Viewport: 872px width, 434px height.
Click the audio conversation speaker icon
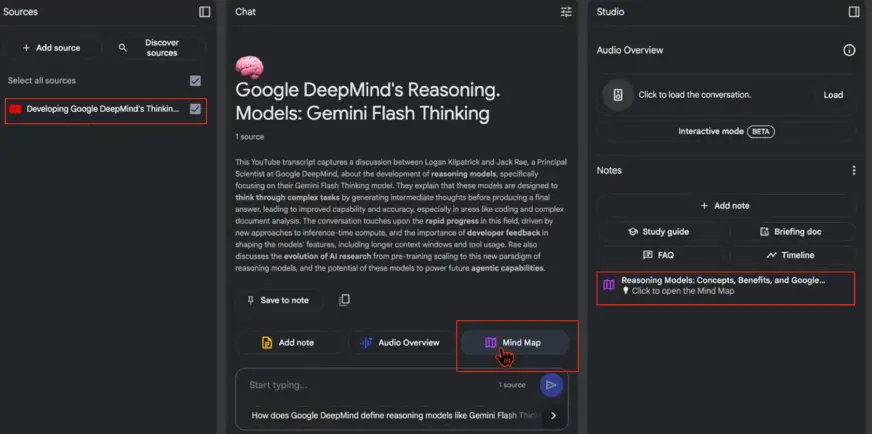618,95
